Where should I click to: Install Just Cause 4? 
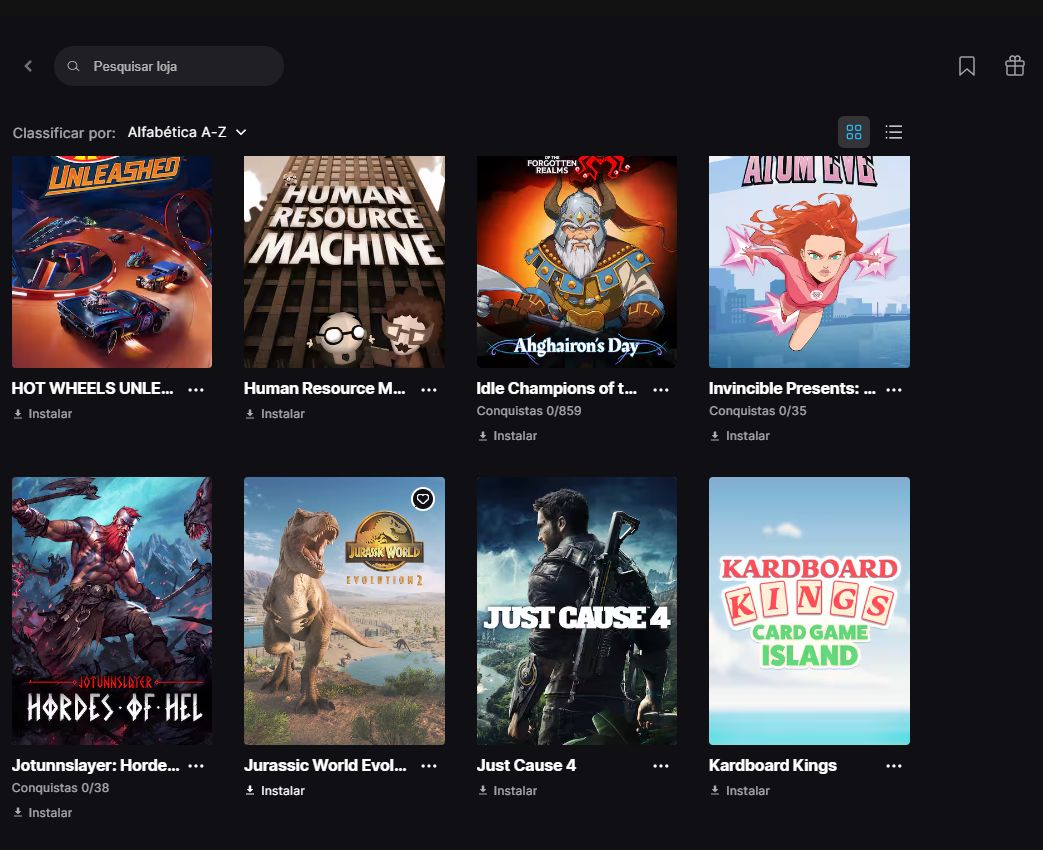coord(508,790)
